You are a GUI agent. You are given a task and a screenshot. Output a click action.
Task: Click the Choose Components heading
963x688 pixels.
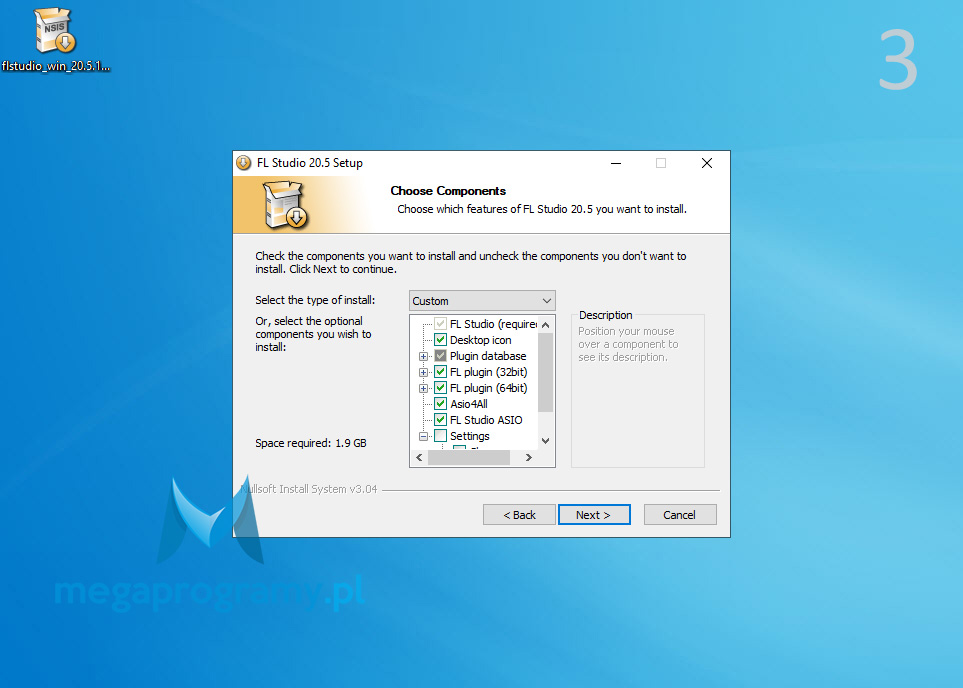(x=448, y=191)
